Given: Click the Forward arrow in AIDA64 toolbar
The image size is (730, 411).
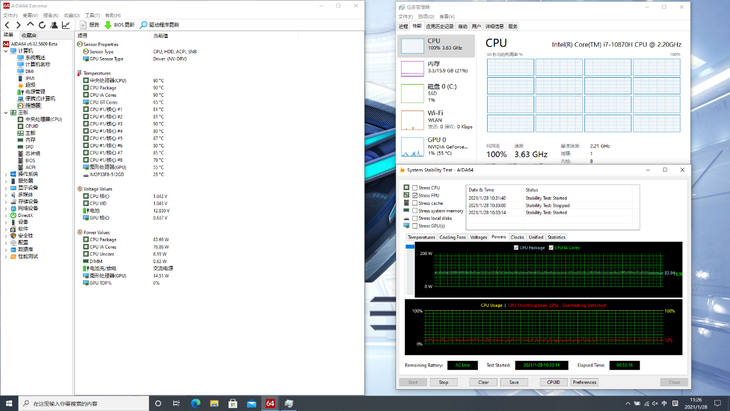Looking at the screenshot, I should [19, 25].
